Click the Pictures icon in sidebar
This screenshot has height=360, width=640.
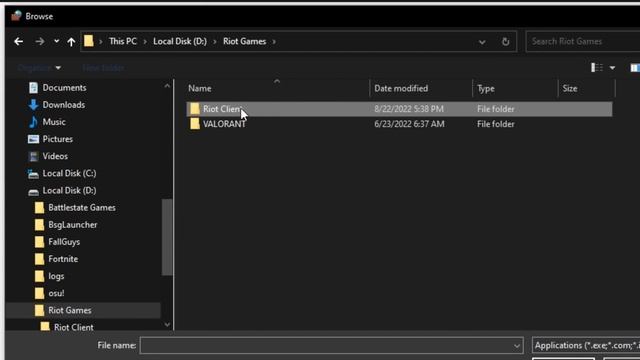[33, 139]
